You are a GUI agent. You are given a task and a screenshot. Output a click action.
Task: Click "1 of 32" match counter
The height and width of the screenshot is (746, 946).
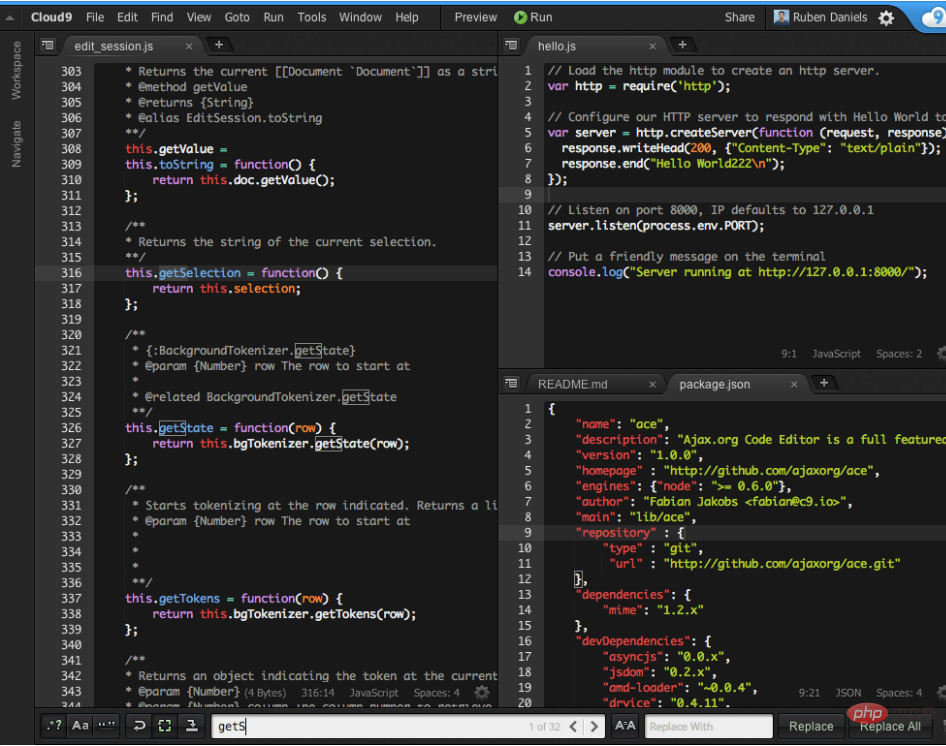tap(544, 727)
